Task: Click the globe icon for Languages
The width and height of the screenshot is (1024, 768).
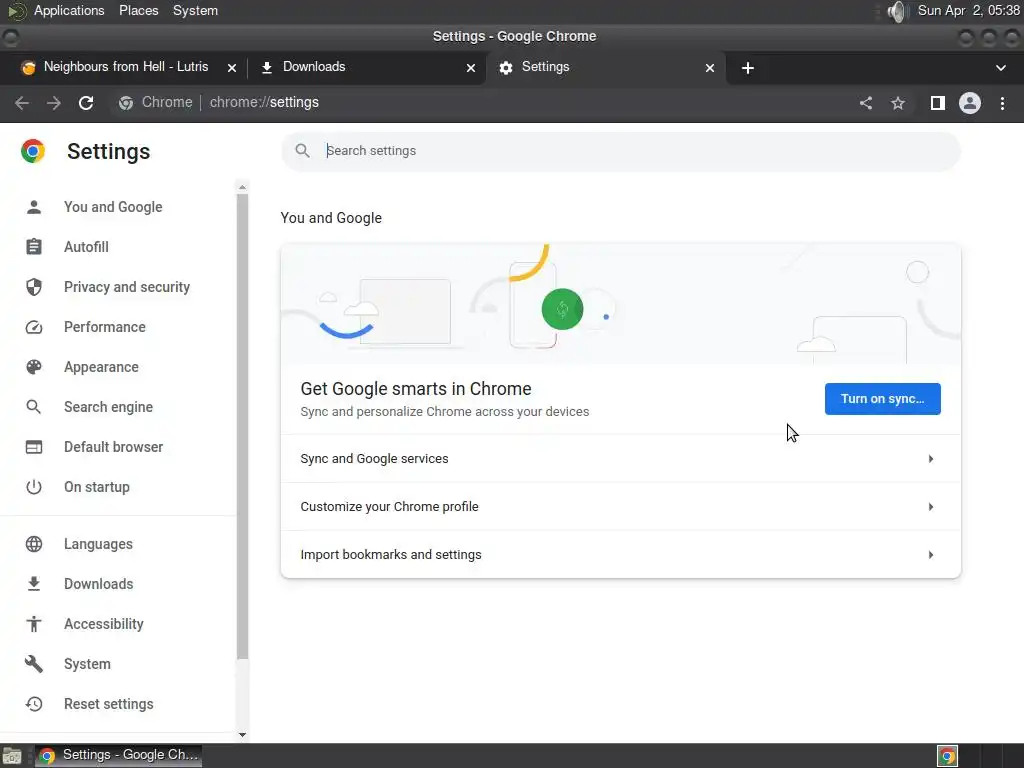Action: (x=34, y=544)
